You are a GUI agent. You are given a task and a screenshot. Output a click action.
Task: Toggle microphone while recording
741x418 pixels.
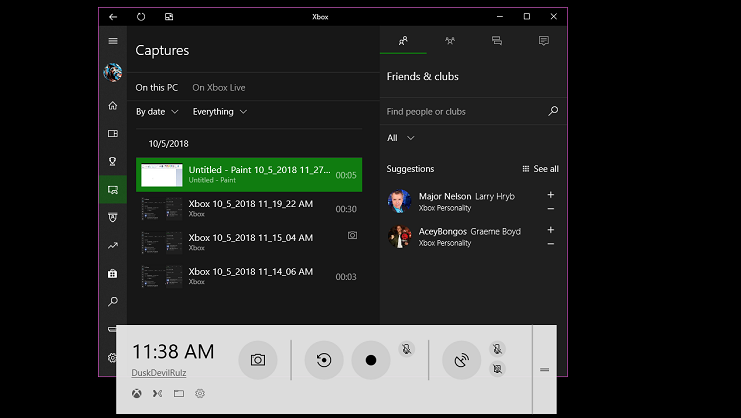coord(406,349)
